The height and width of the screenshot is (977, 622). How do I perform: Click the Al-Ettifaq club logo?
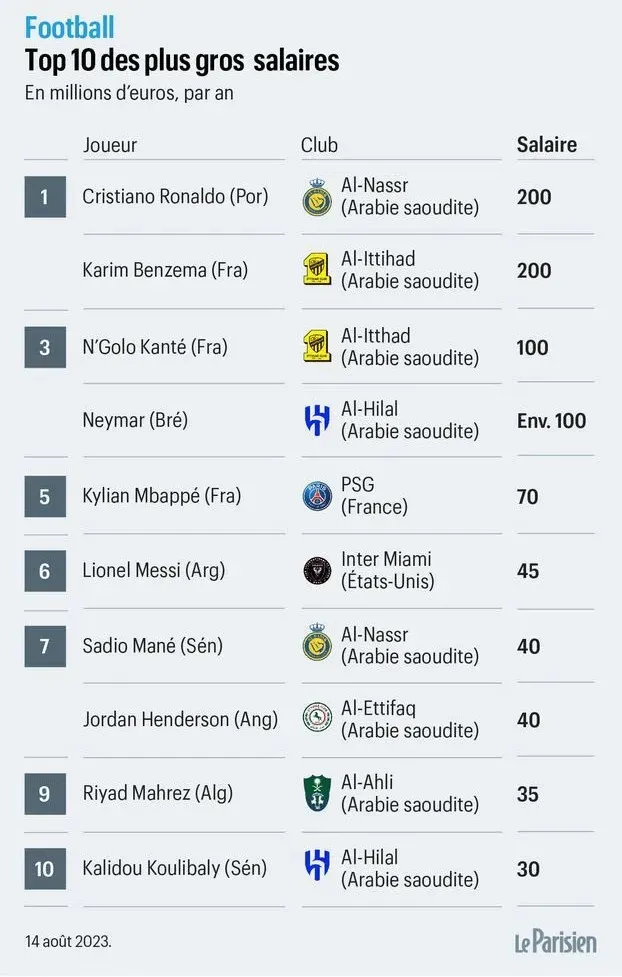point(317,719)
